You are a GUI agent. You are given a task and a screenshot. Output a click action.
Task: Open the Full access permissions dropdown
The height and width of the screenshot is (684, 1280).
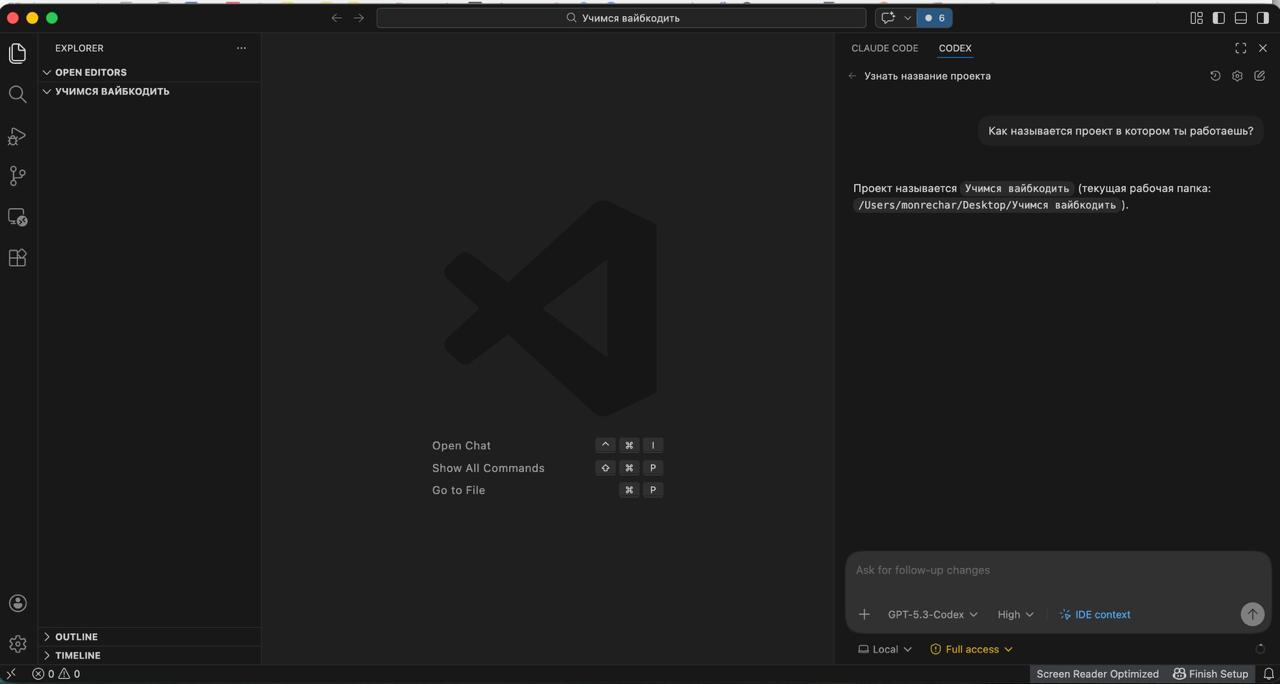point(971,649)
